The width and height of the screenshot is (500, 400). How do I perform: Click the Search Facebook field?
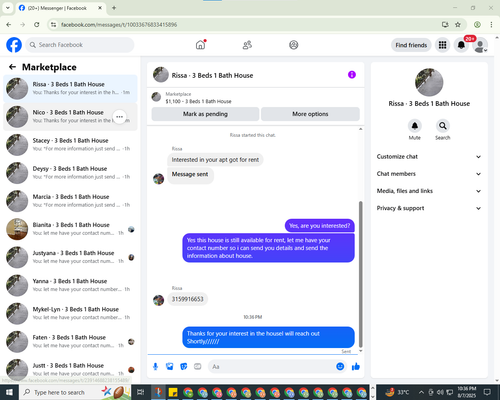click(x=80, y=45)
